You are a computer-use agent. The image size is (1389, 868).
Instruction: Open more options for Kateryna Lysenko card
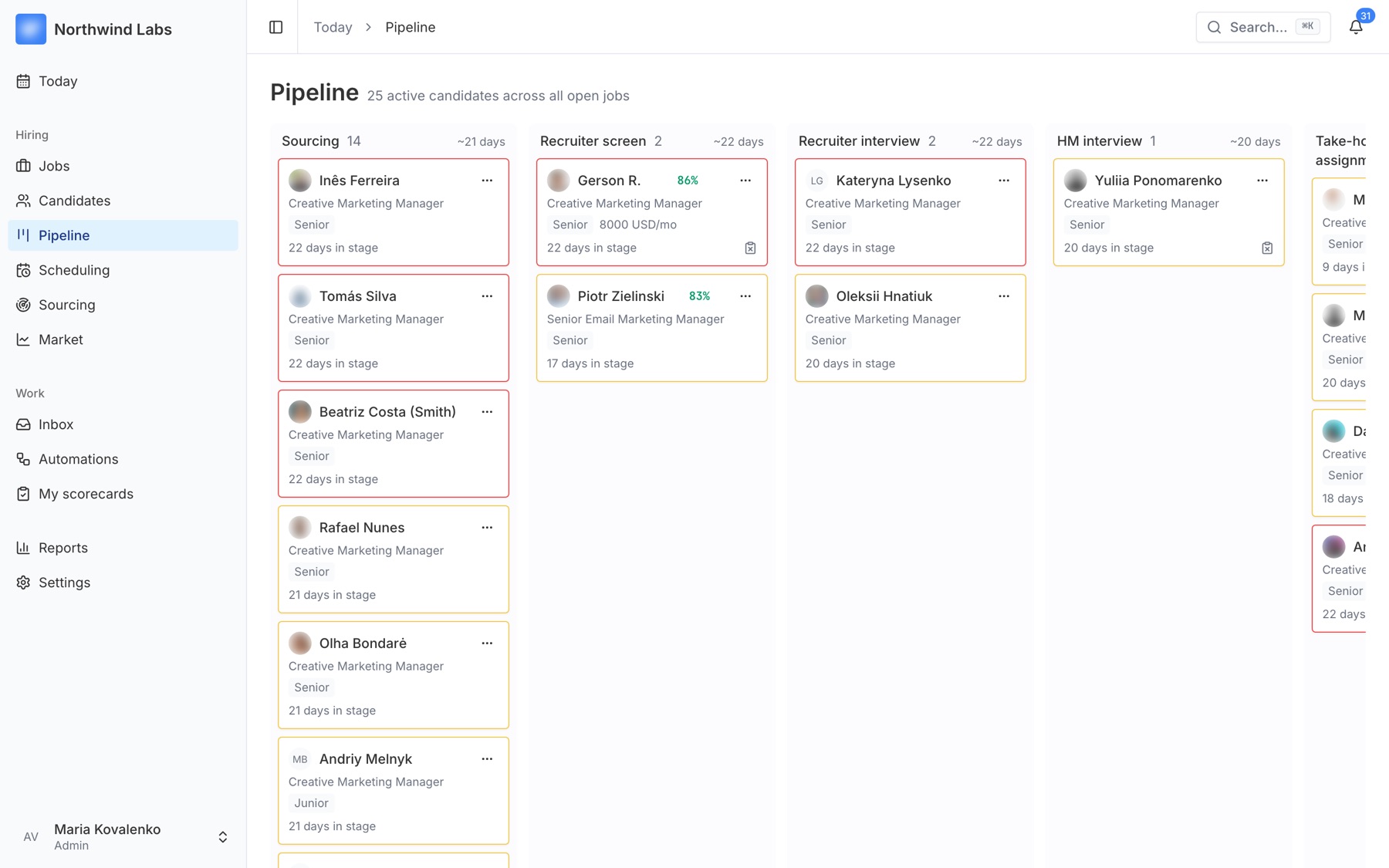1004,181
